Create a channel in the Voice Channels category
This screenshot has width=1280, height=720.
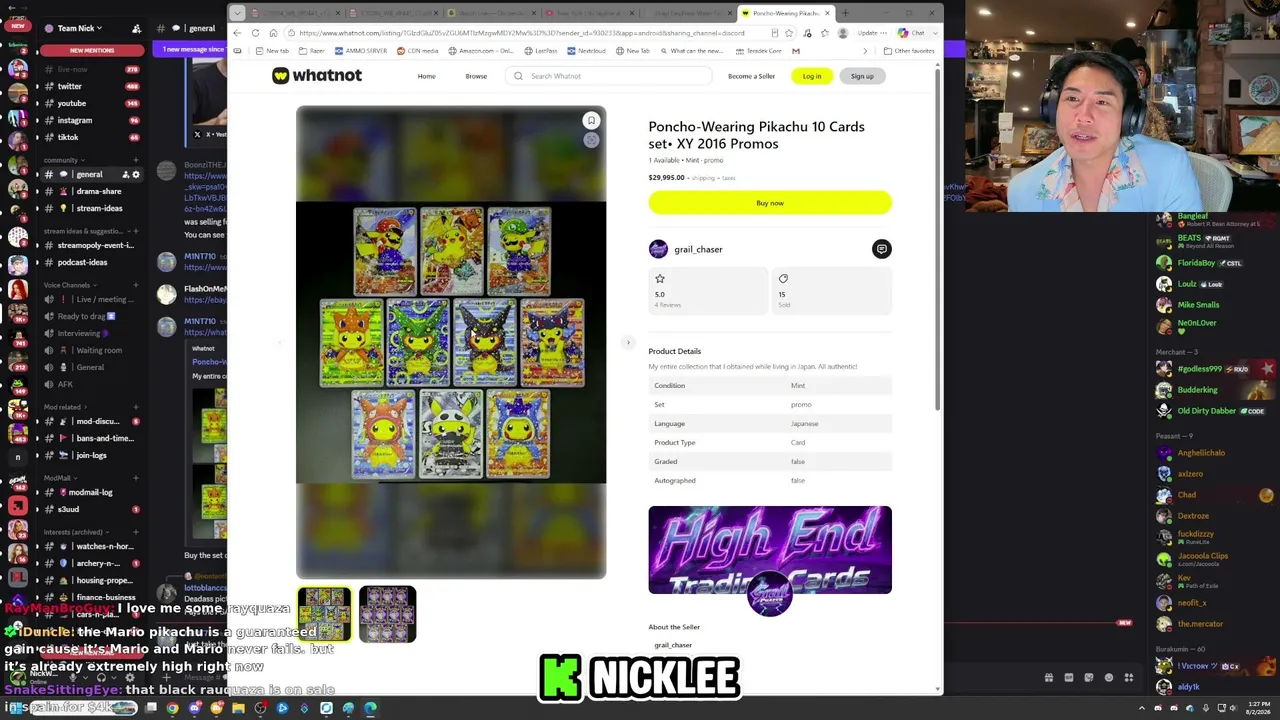pos(136,285)
